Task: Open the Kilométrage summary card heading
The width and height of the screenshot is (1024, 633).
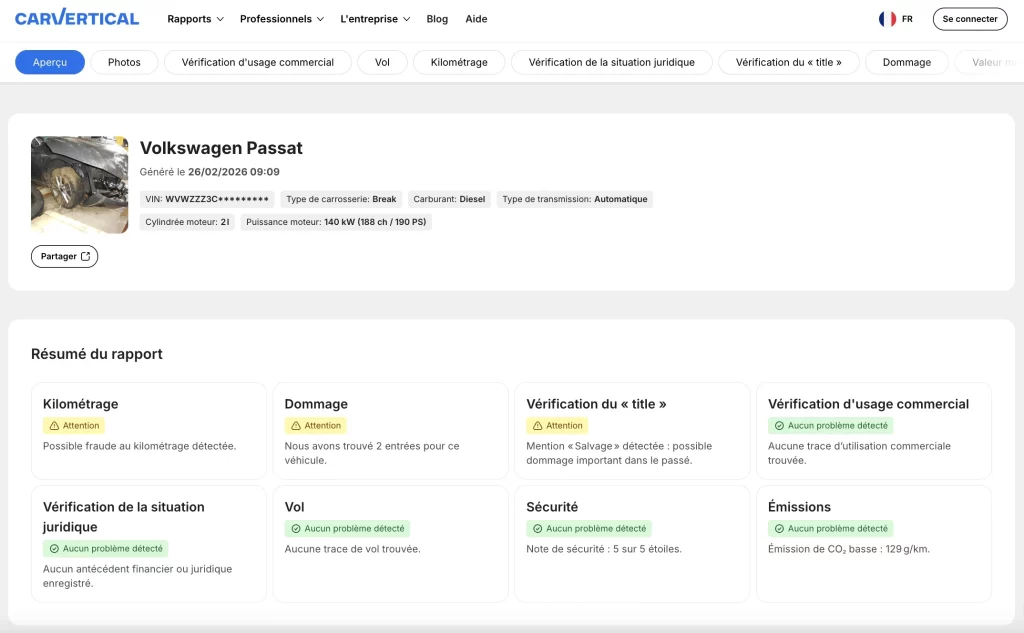Action: (80, 404)
